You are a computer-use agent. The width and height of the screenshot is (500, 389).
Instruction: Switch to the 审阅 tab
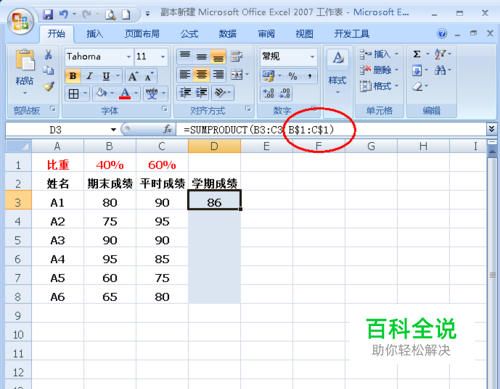click(x=266, y=34)
